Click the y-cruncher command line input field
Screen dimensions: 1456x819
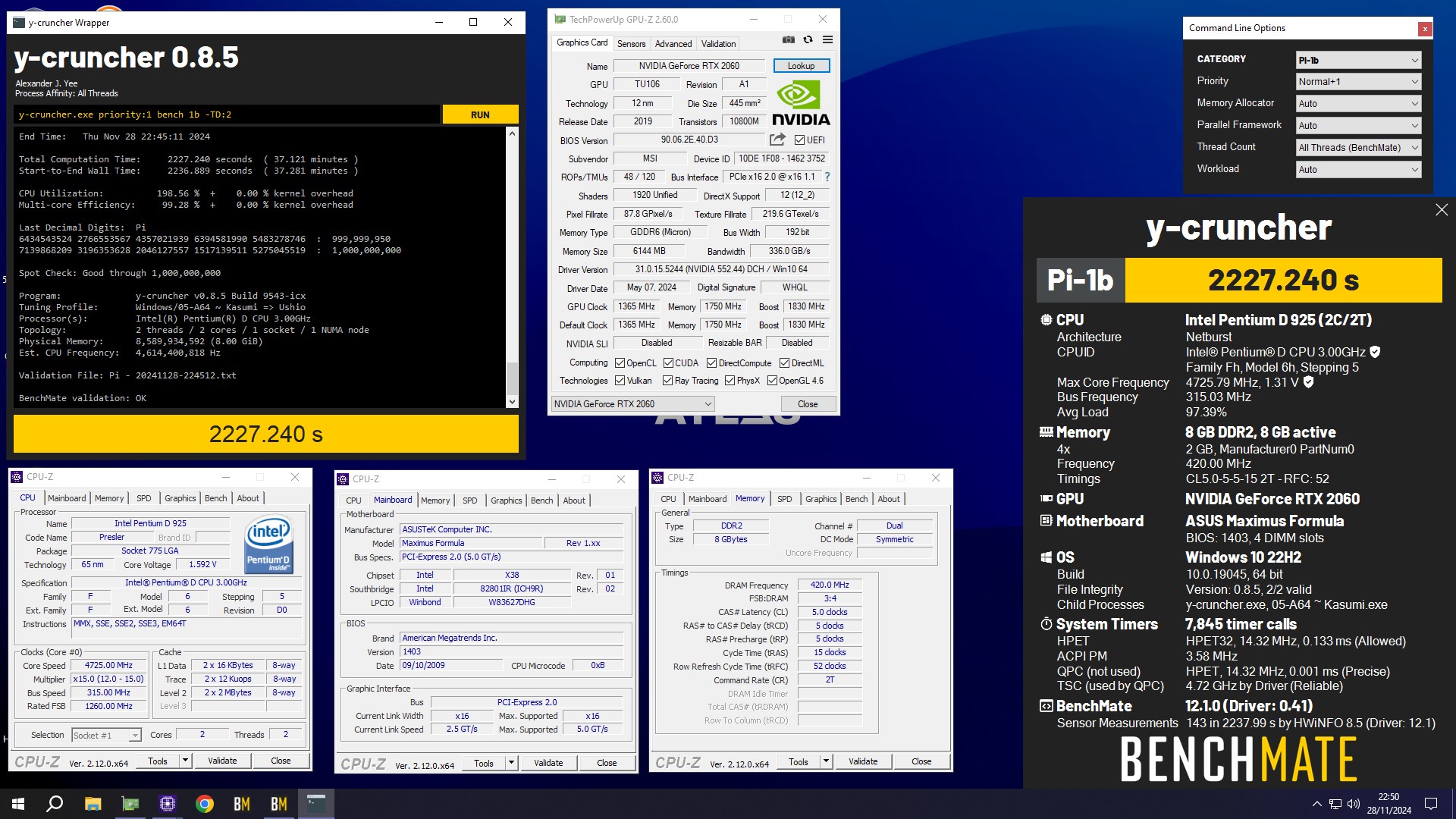[227, 115]
